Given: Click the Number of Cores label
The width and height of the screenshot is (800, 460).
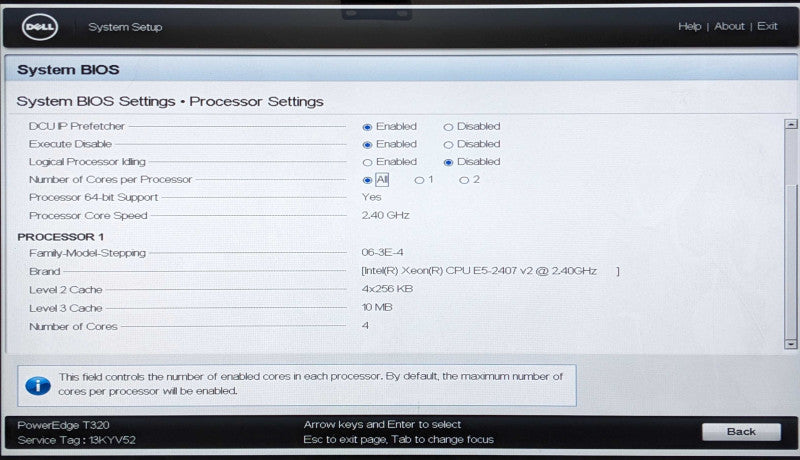Looking at the screenshot, I should [x=73, y=326].
